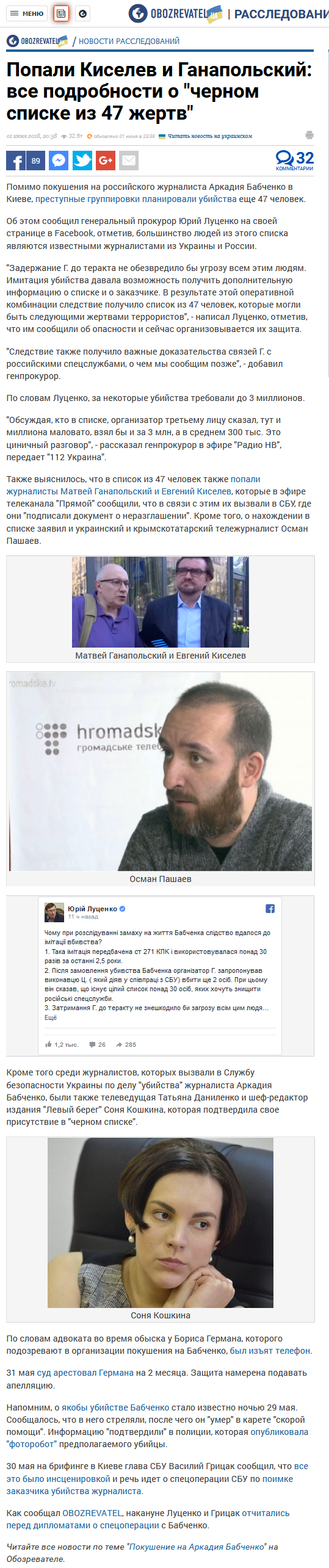Open the 32 comments section
This screenshot has height=1568, width=329.
pyautogui.click(x=295, y=161)
